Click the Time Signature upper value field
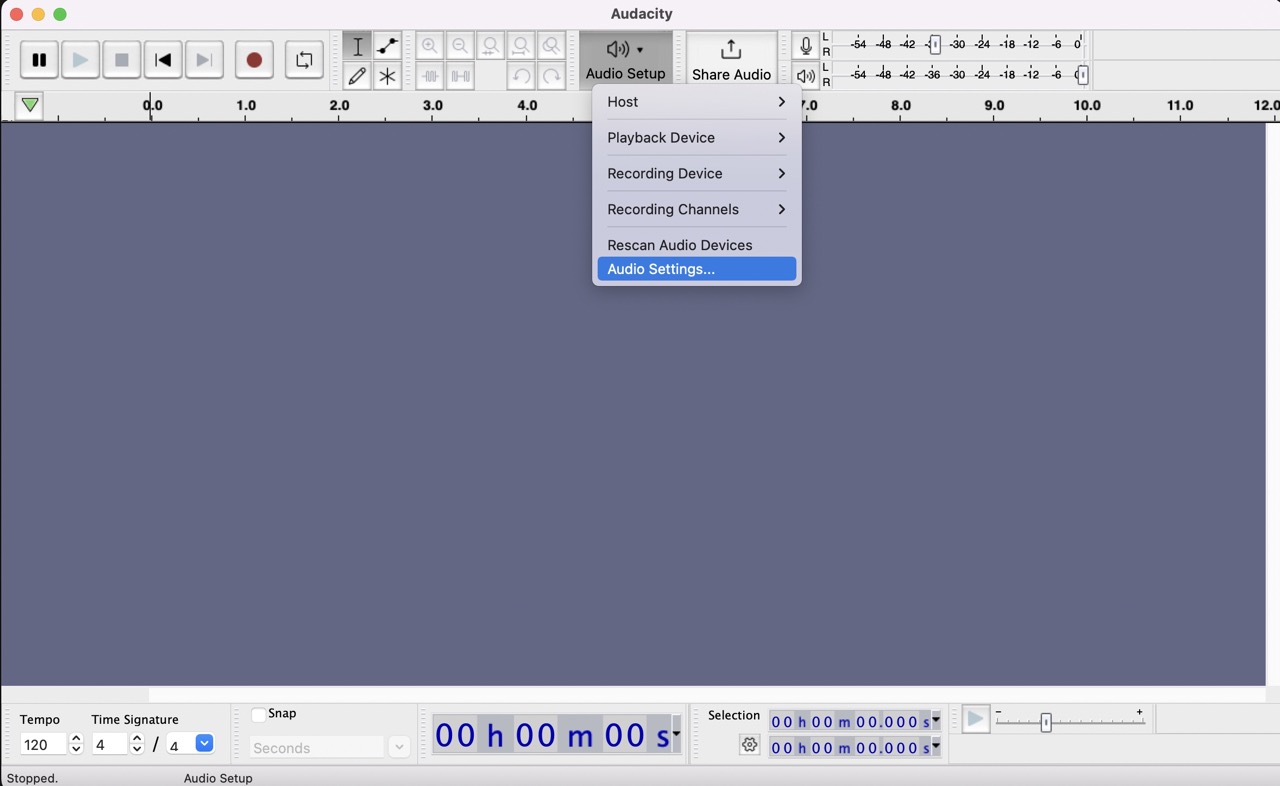Screen dimensions: 1280x786 point(110,744)
